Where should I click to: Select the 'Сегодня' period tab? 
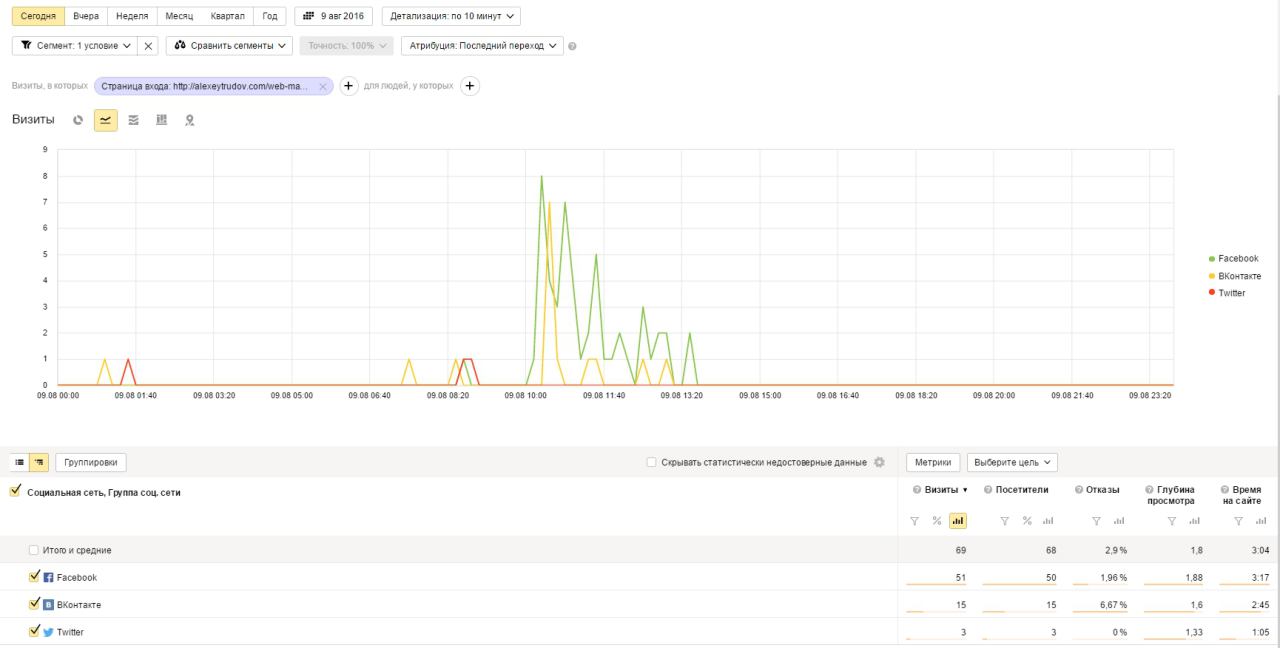tap(38, 16)
